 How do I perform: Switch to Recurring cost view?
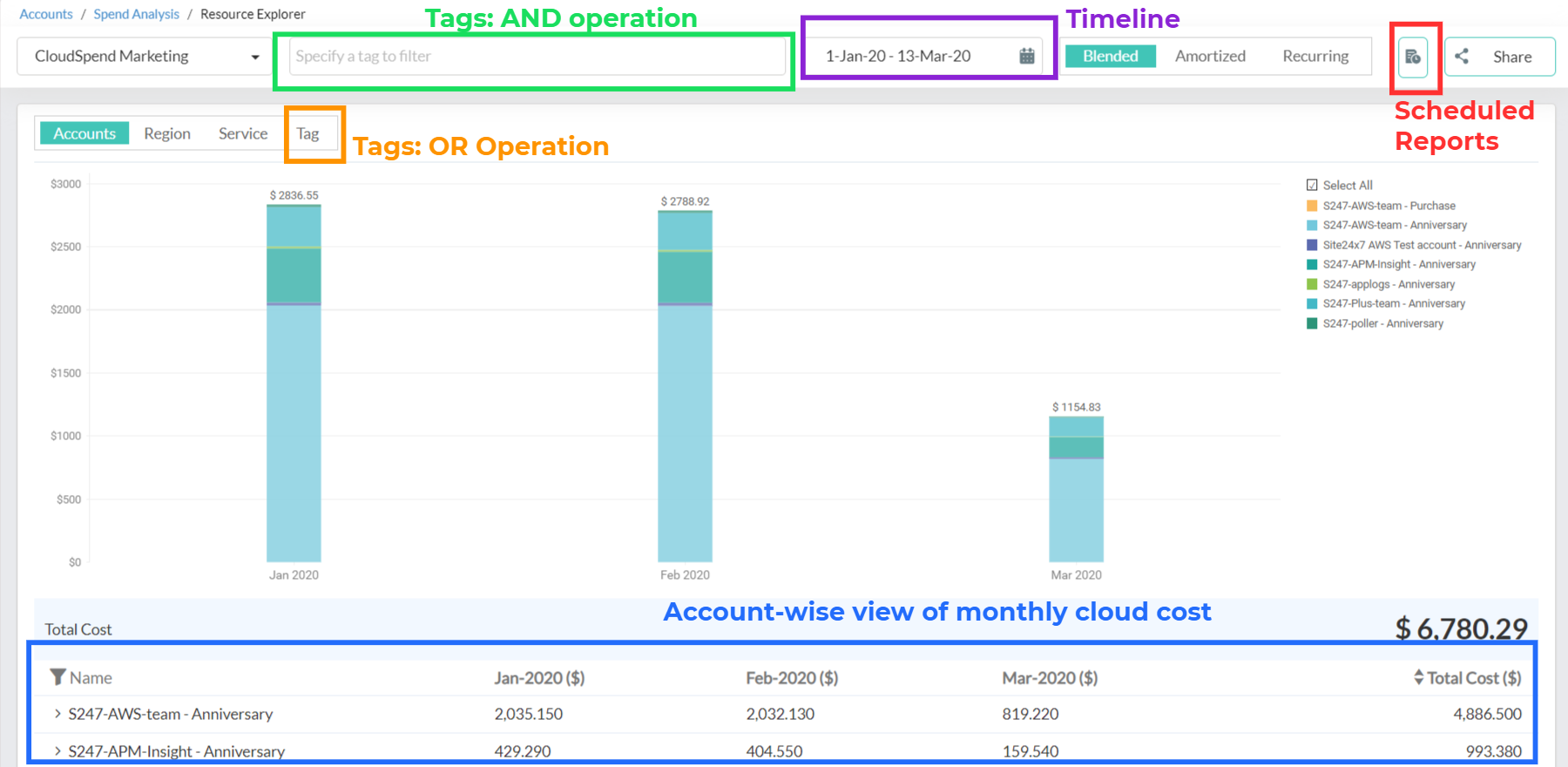(x=1315, y=56)
